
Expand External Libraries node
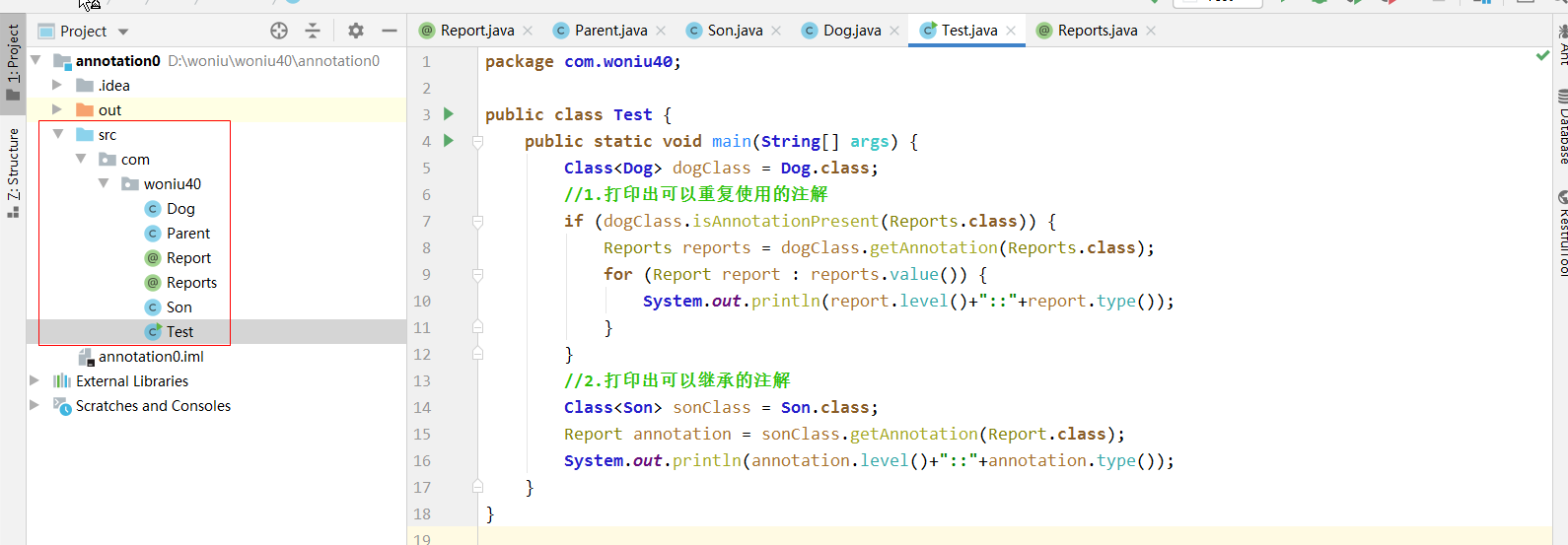(x=35, y=380)
